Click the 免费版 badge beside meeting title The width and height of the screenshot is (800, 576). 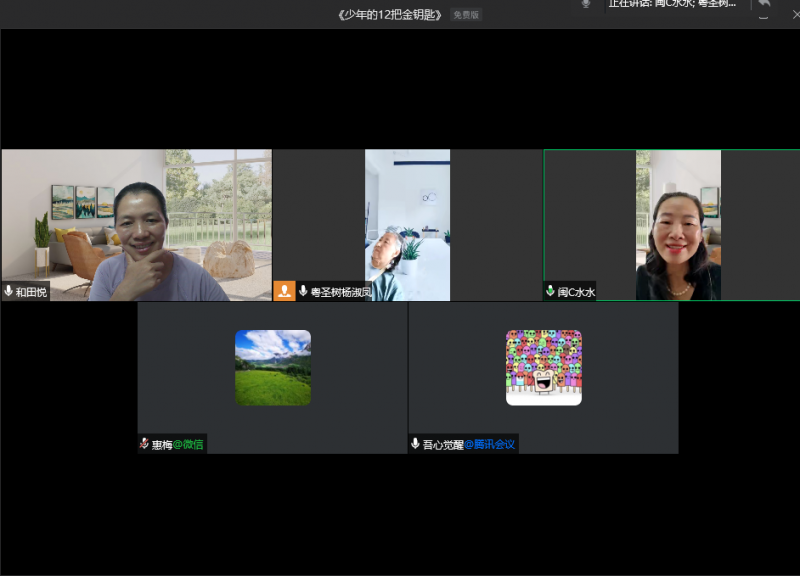tap(466, 15)
